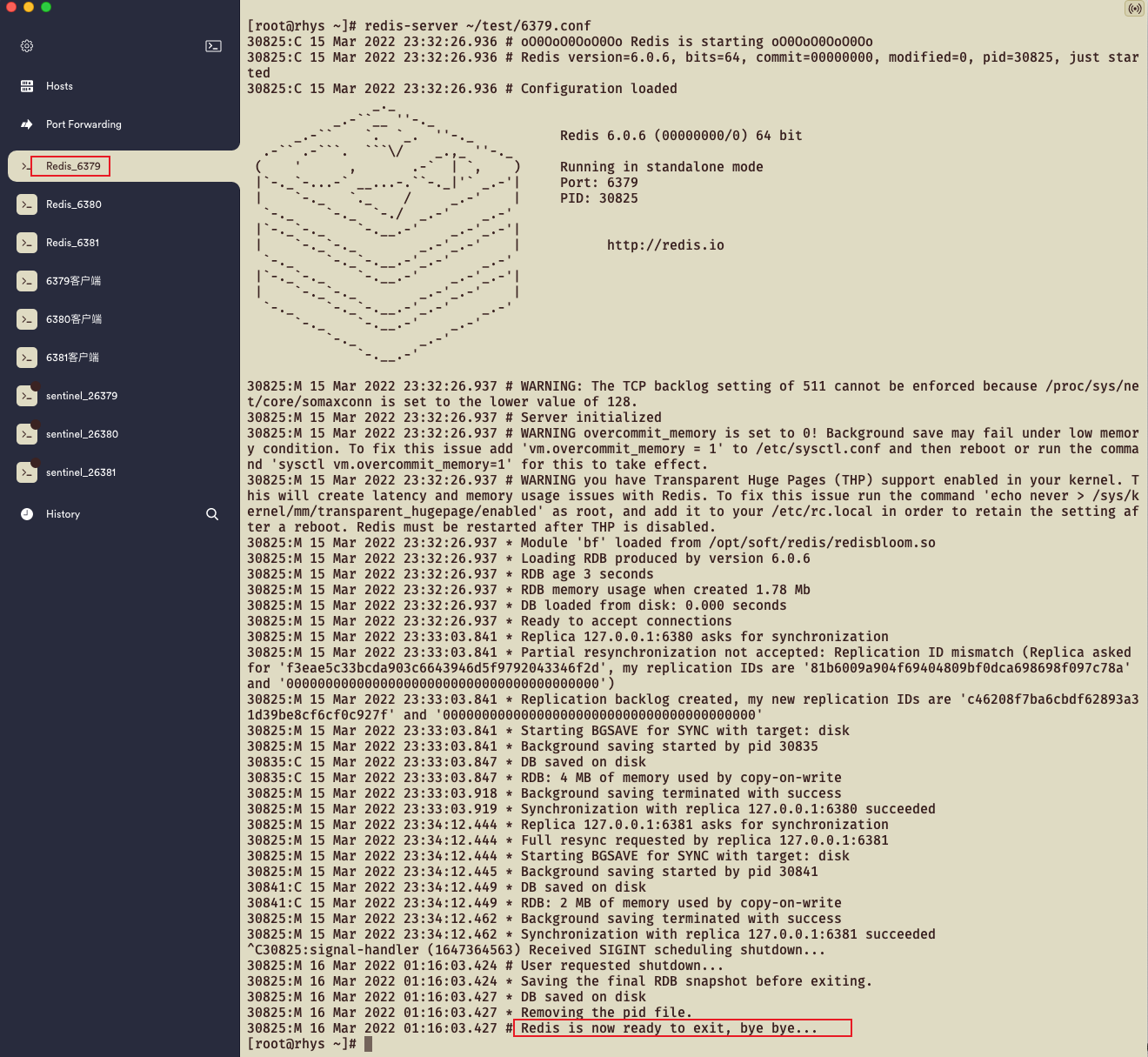This screenshot has height=1057, width=1148.
Task: Click the 'Port: 6379' line
Action: click(x=599, y=183)
